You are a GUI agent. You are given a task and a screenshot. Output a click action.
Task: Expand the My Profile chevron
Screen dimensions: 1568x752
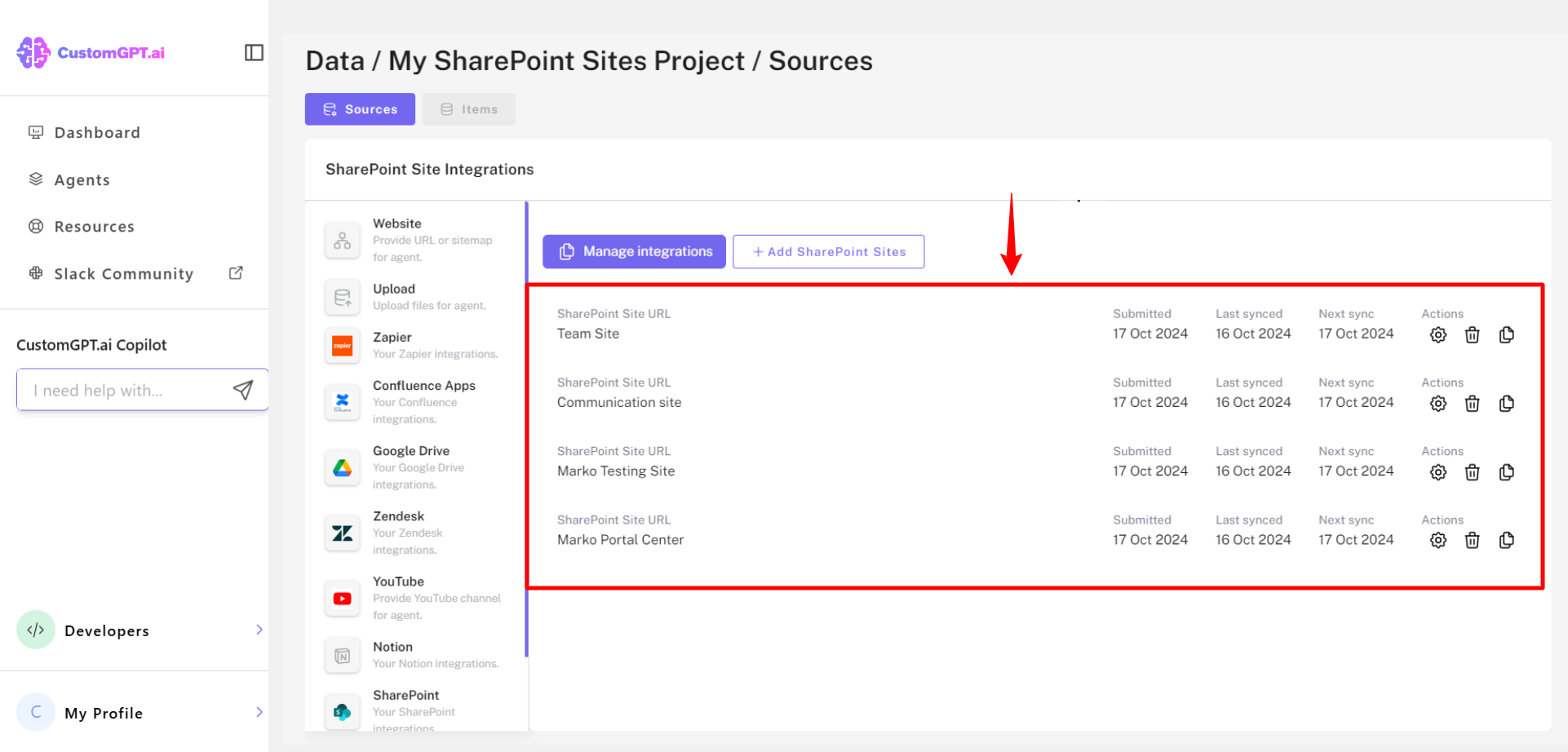259,712
